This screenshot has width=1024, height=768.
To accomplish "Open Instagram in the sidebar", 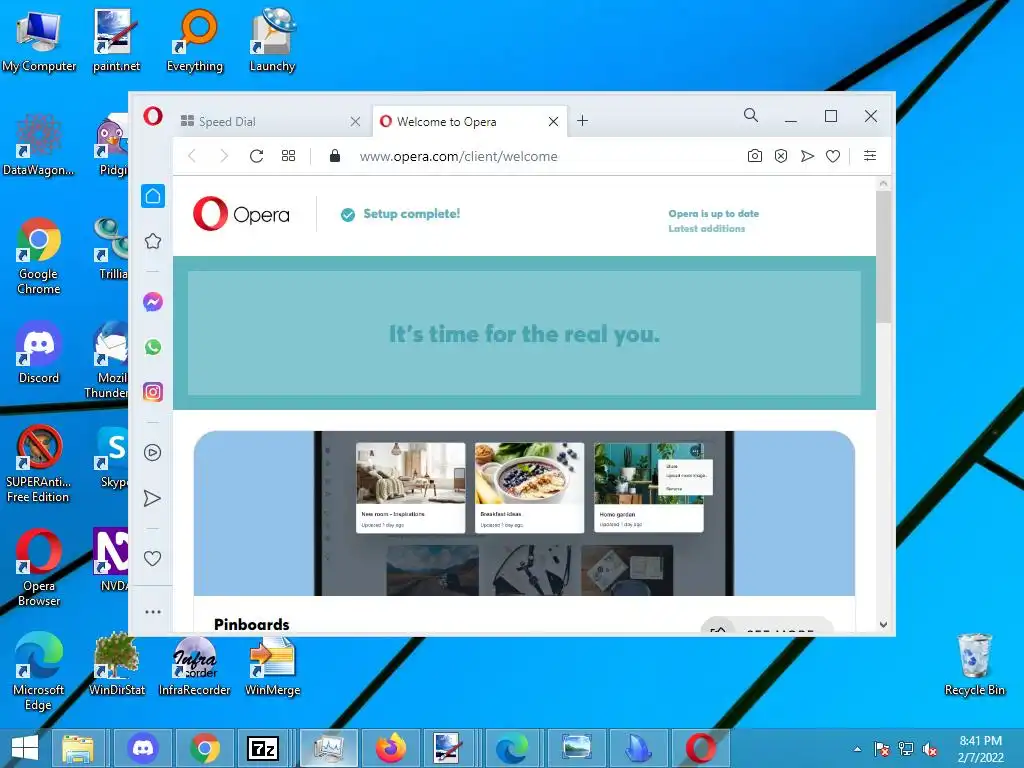I will 153,392.
